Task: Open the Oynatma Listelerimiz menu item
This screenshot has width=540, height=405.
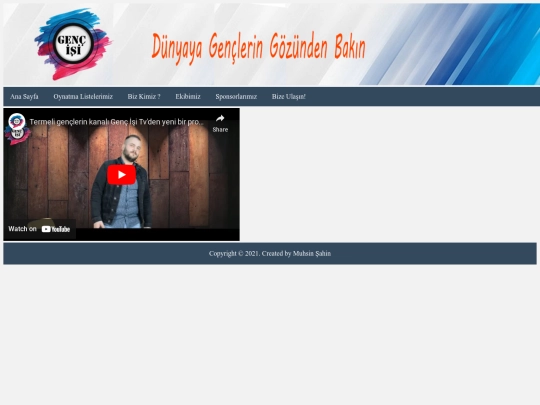Action: click(x=83, y=97)
